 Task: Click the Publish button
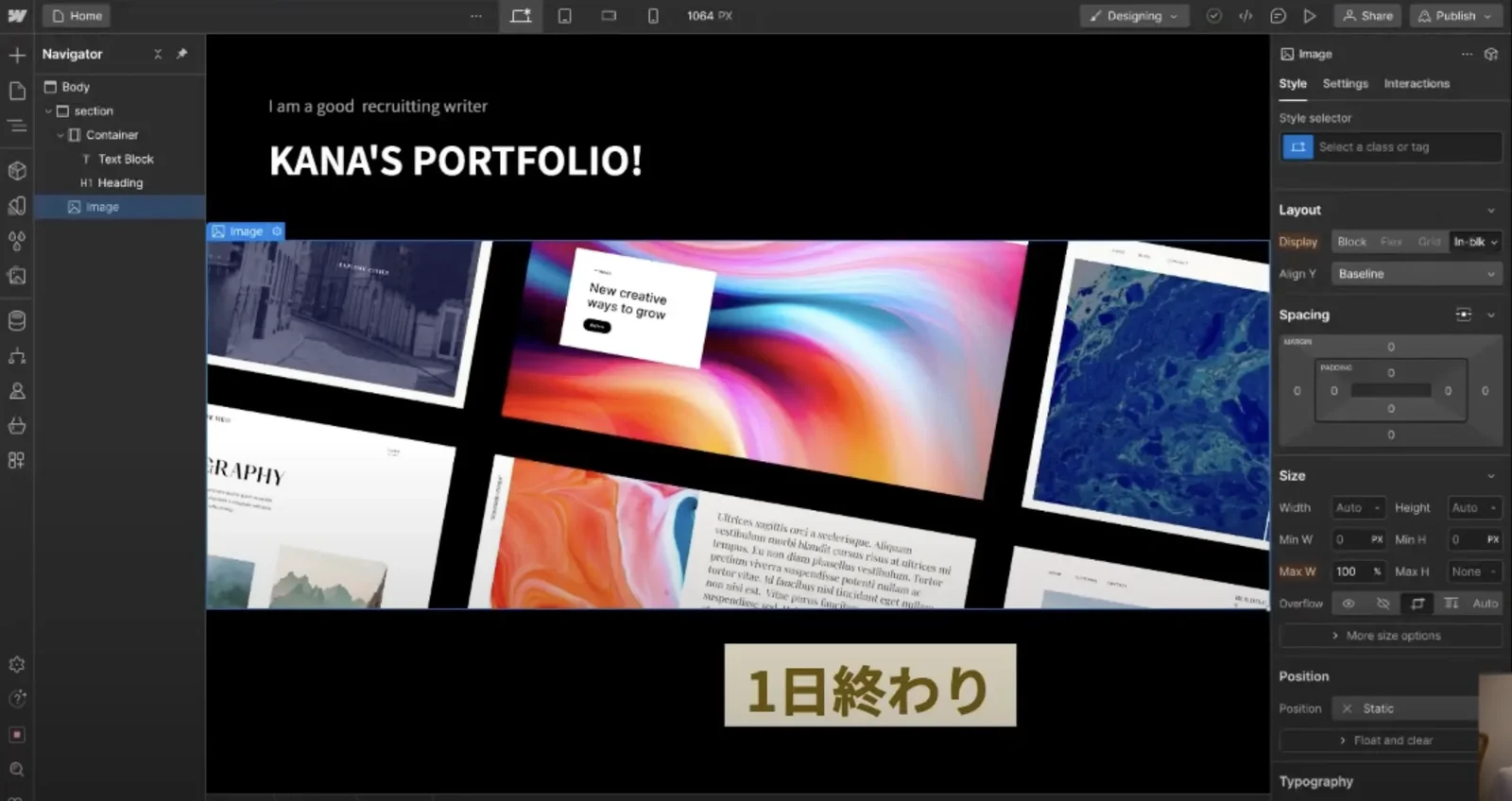(1455, 16)
